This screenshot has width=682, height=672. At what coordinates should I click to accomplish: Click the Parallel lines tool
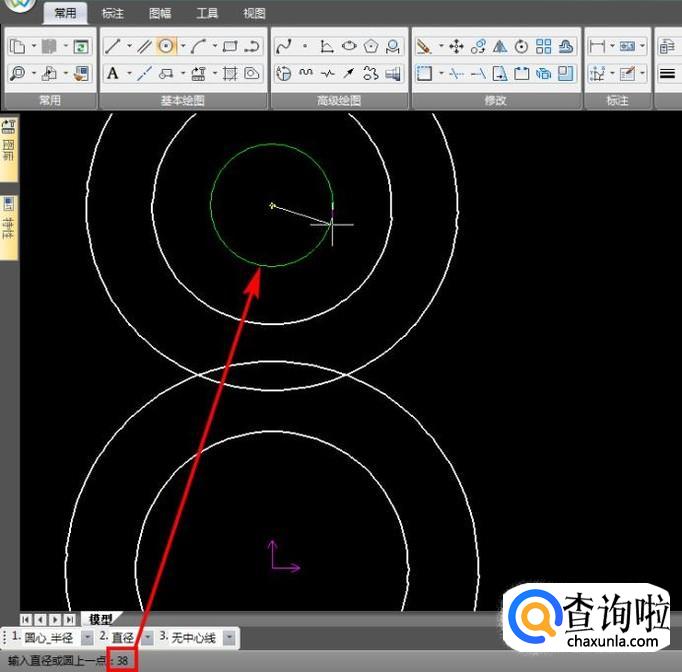coord(144,46)
